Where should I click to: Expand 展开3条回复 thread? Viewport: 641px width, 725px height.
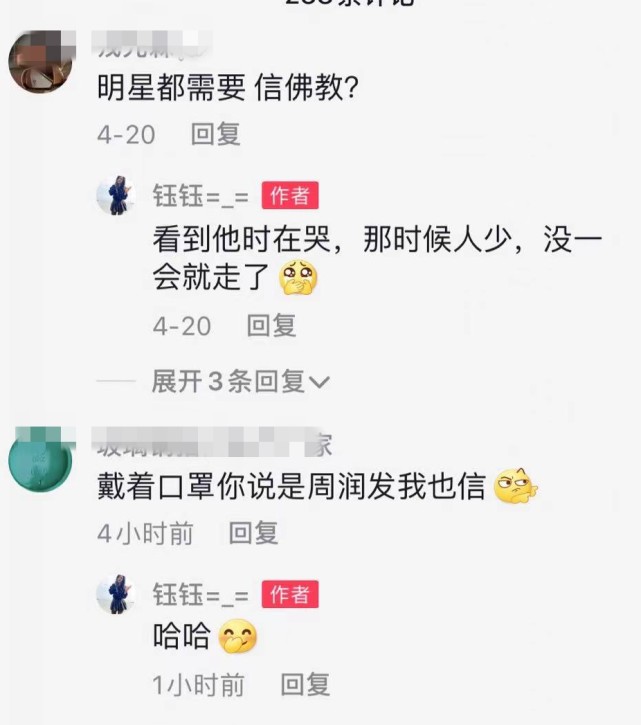[x=240, y=381]
